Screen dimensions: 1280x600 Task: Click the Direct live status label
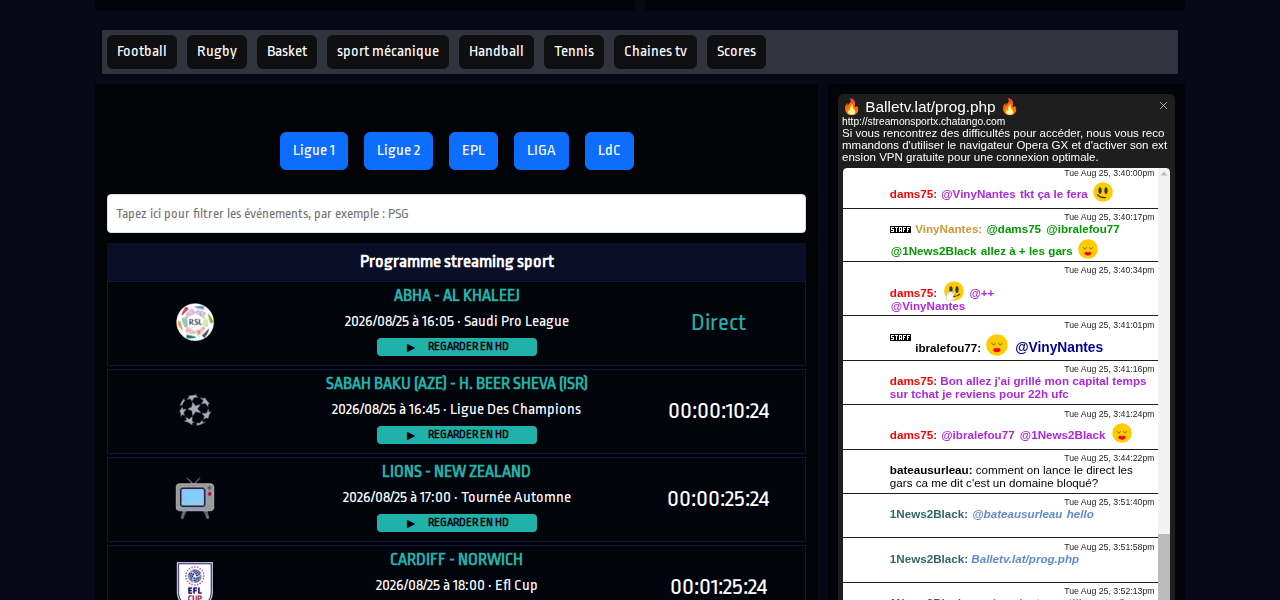point(718,322)
